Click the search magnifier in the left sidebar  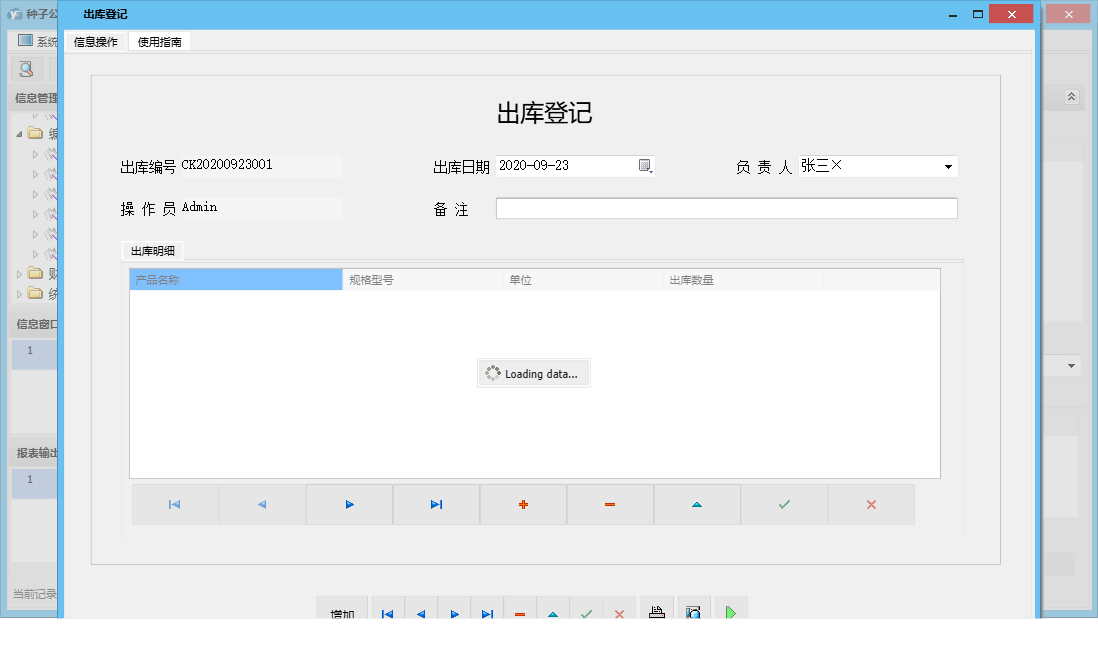coord(24,69)
